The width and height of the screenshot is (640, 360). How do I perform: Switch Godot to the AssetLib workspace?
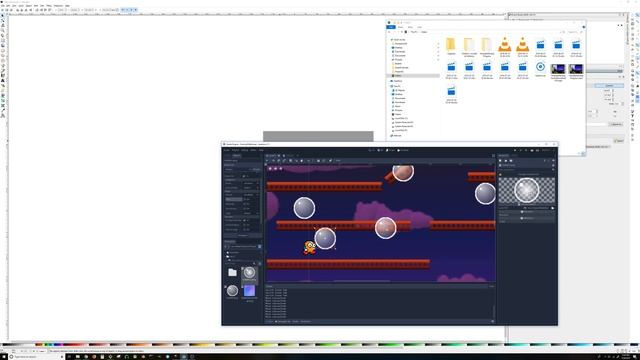[x=403, y=150]
